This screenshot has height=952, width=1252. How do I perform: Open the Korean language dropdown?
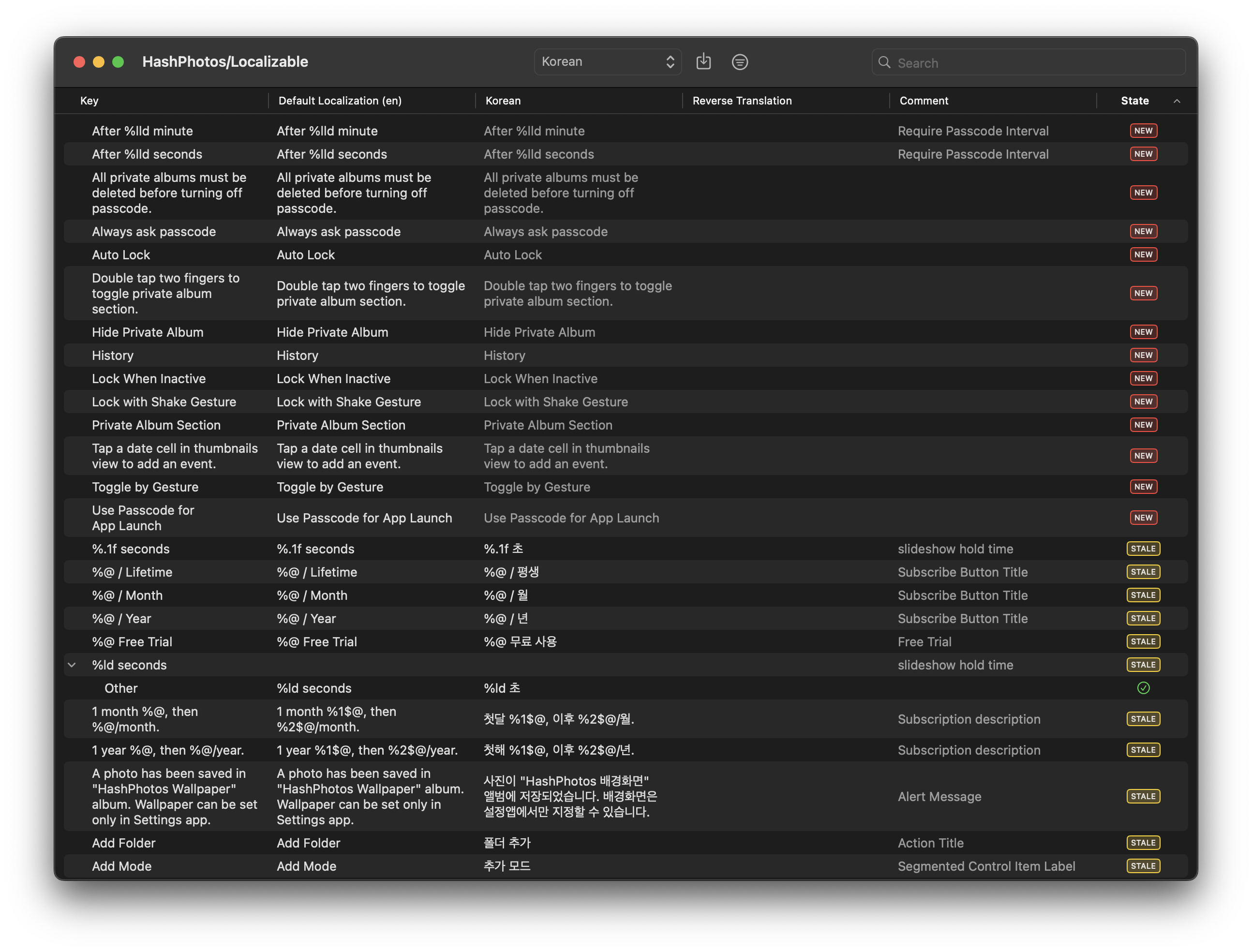tap(607, 62)
